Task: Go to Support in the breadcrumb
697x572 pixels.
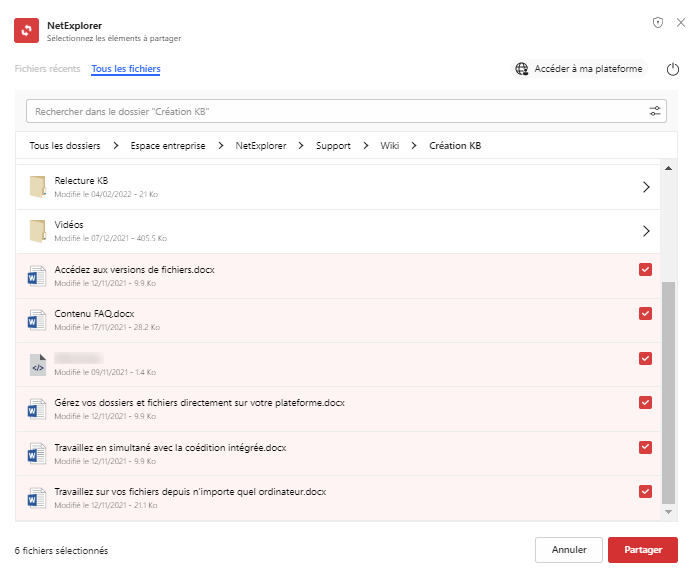Action: click(333, 146)
